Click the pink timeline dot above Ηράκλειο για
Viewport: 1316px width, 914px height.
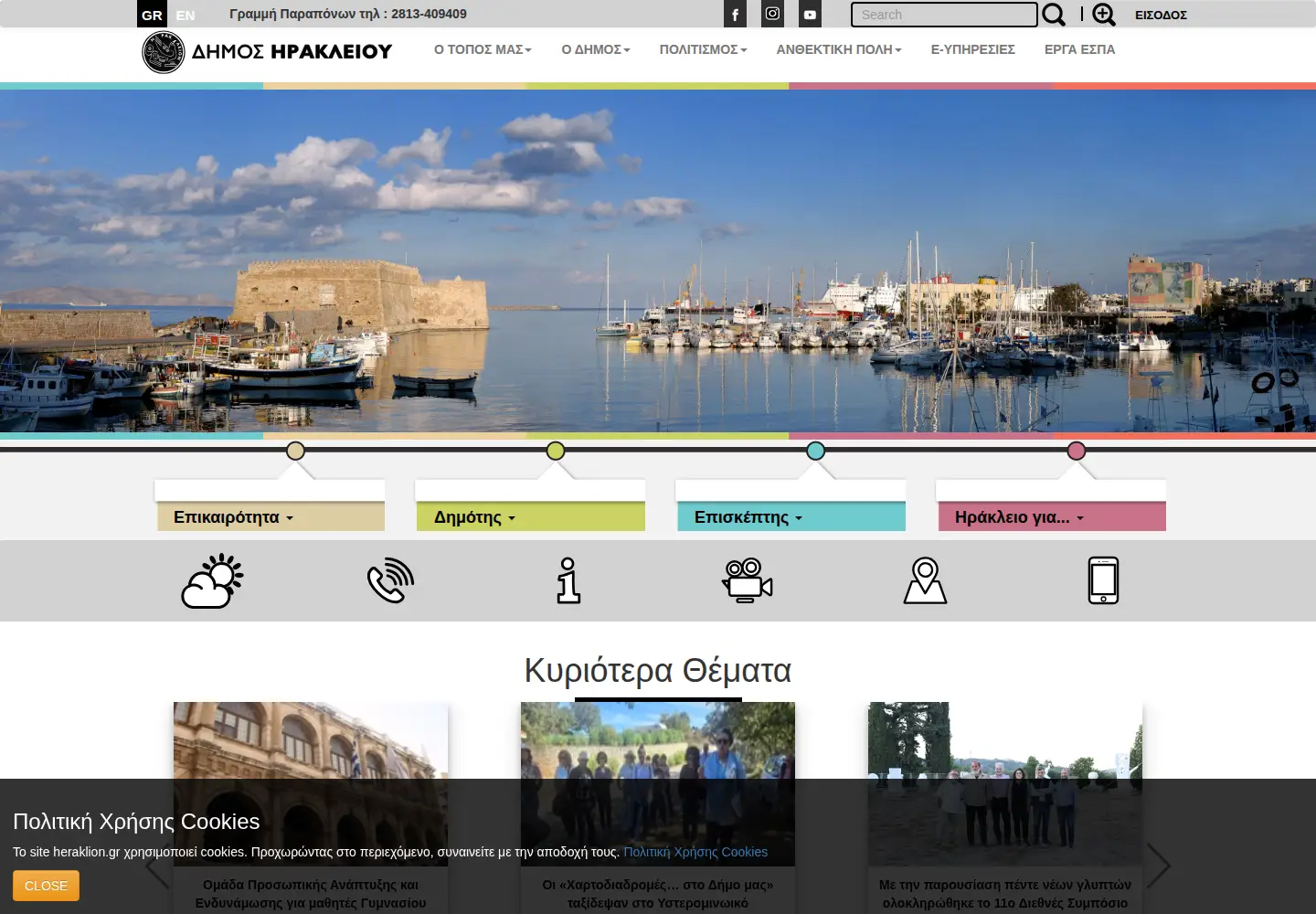click(1077, 451)
